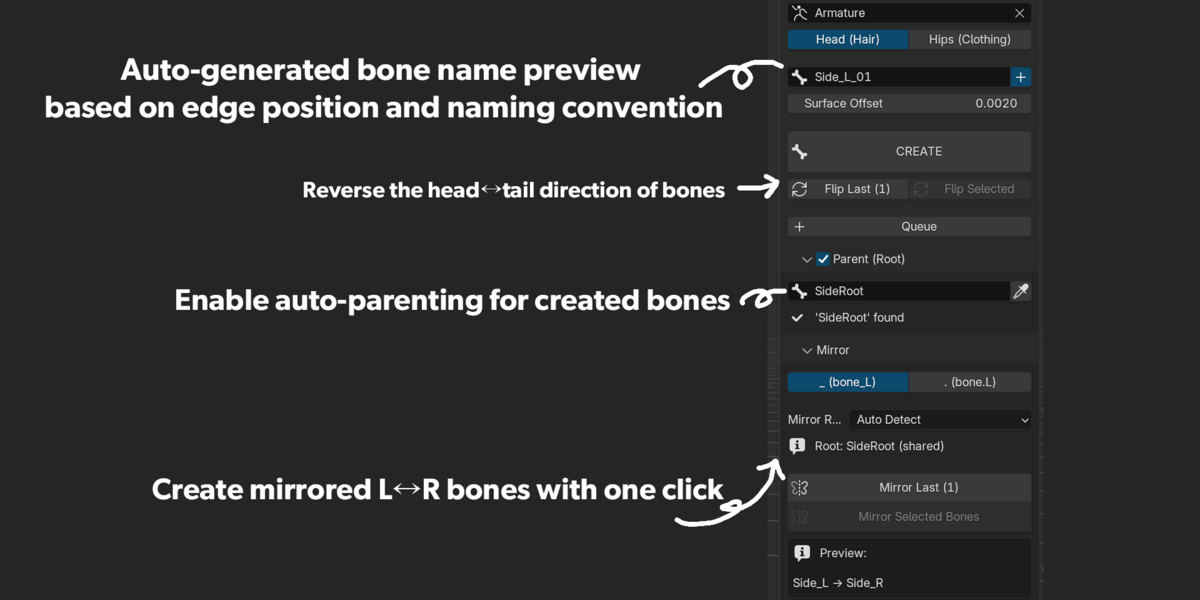The height and width of the screenshot is (600, 1200).
Task: Click the plus icon on Queue
Action: [799, 227]
